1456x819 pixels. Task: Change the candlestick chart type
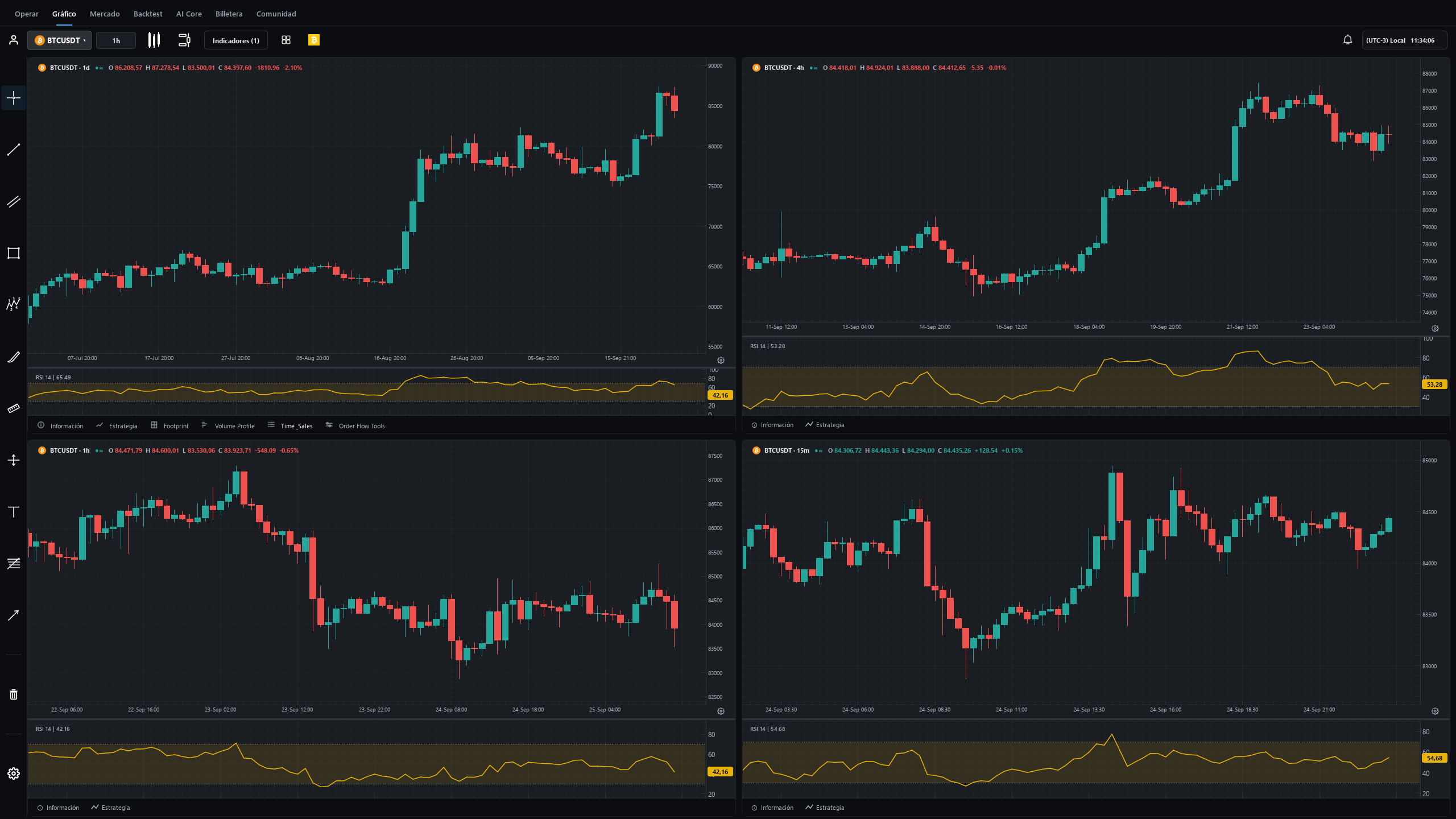tap(154, 40)
